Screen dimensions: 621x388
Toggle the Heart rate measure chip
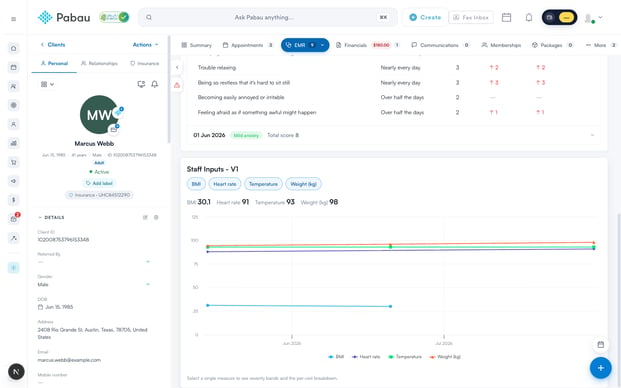coord(225,184)
